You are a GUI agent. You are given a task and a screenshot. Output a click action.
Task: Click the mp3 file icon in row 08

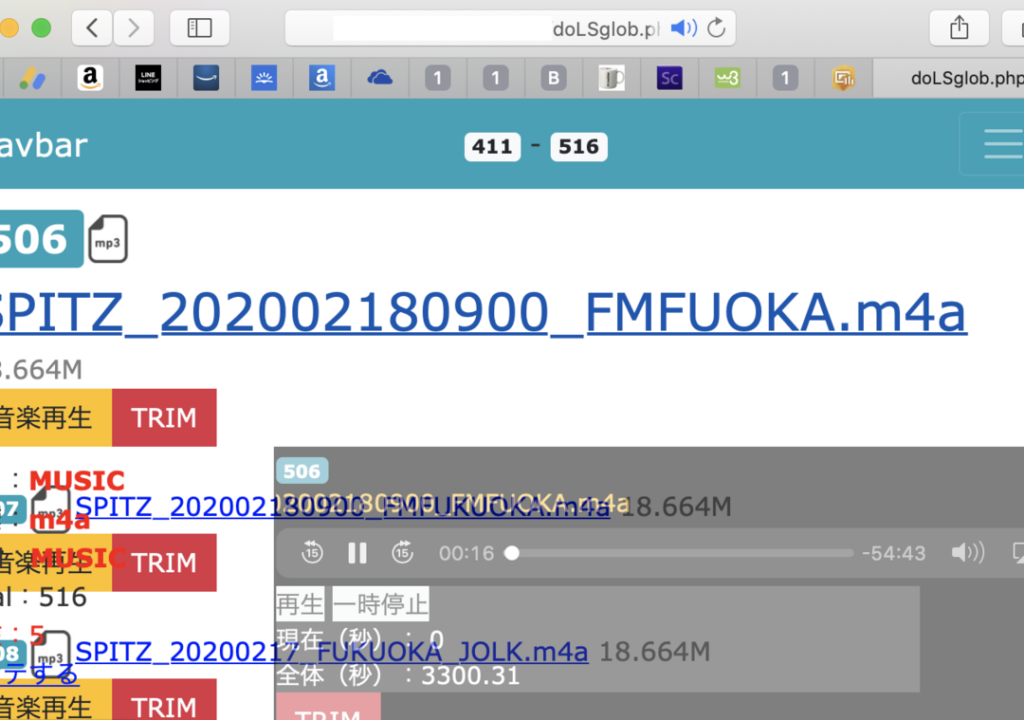click(51, 655)
